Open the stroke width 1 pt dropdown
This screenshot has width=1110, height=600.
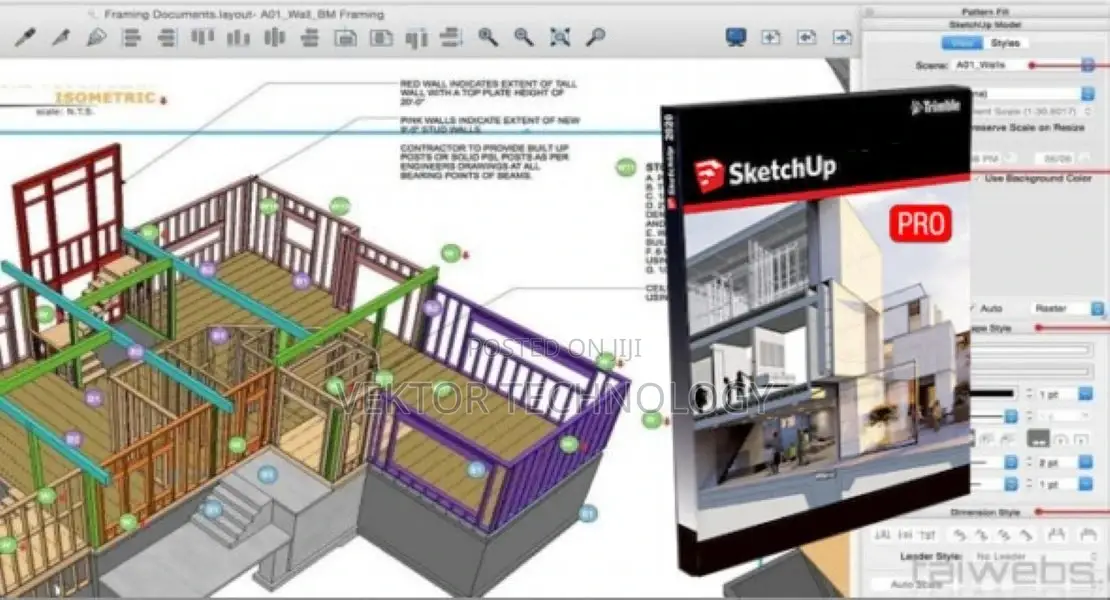coord(1085,393)
